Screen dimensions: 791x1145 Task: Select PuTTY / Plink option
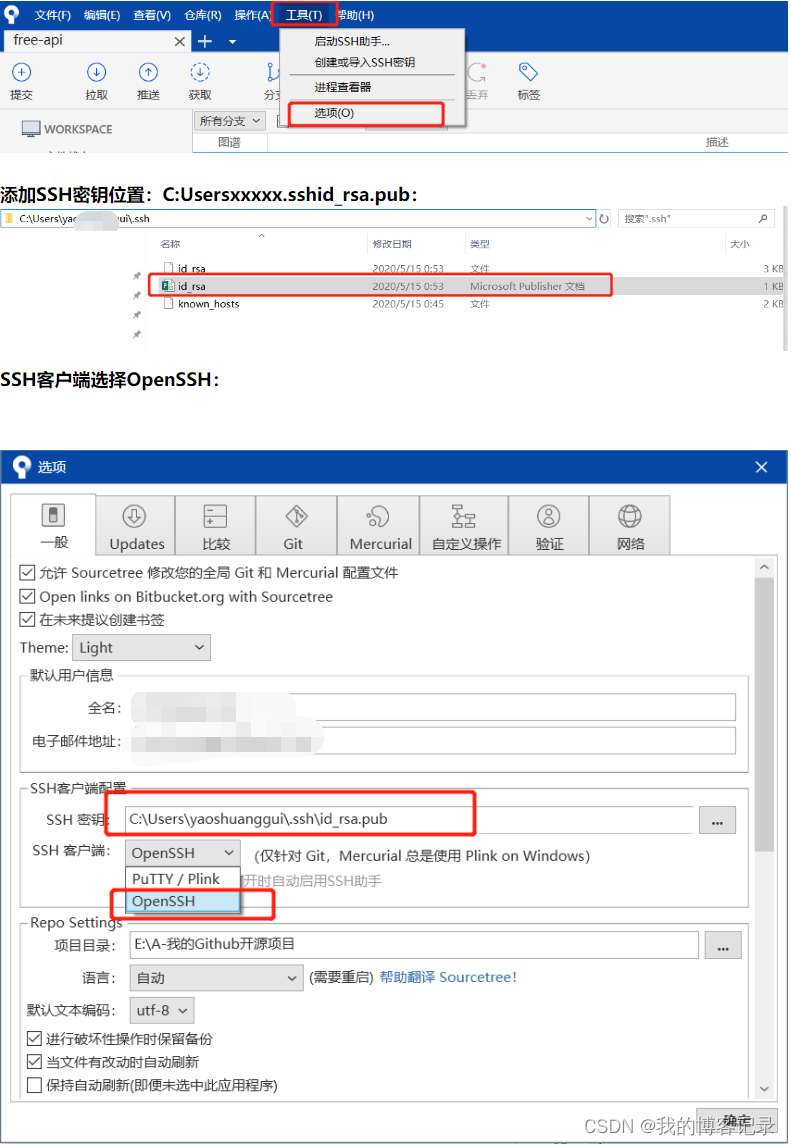click(183, 879)
